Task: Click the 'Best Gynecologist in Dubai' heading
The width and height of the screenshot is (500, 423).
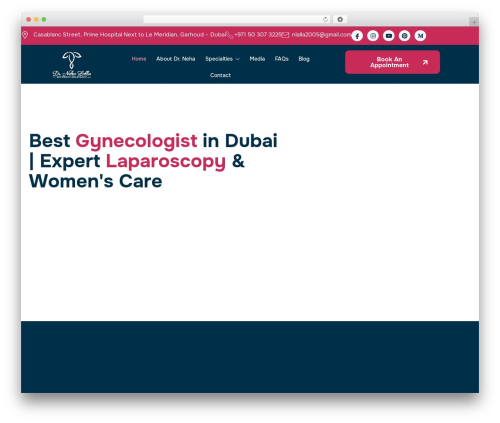Action: click(x=153, y=161)
